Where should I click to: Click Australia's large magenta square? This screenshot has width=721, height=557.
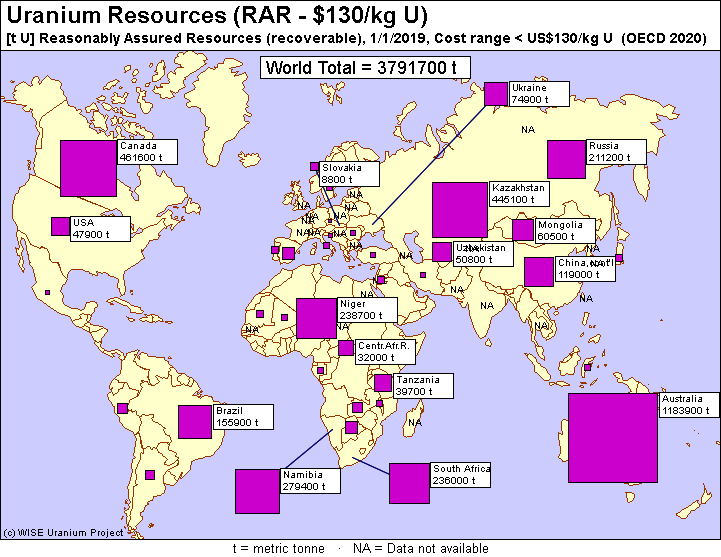coord(613,437)
